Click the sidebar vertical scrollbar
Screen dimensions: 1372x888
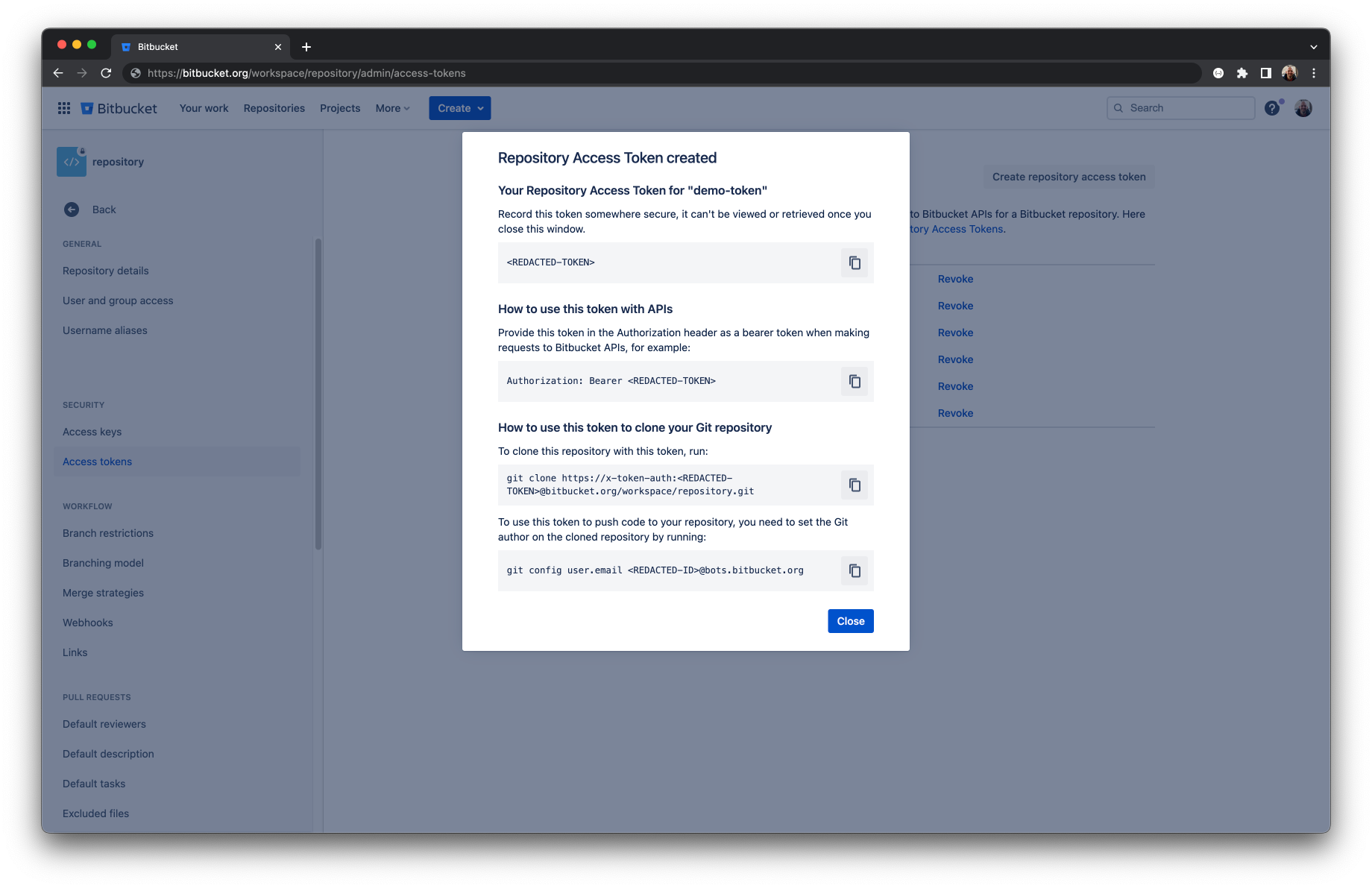(318, 395)
